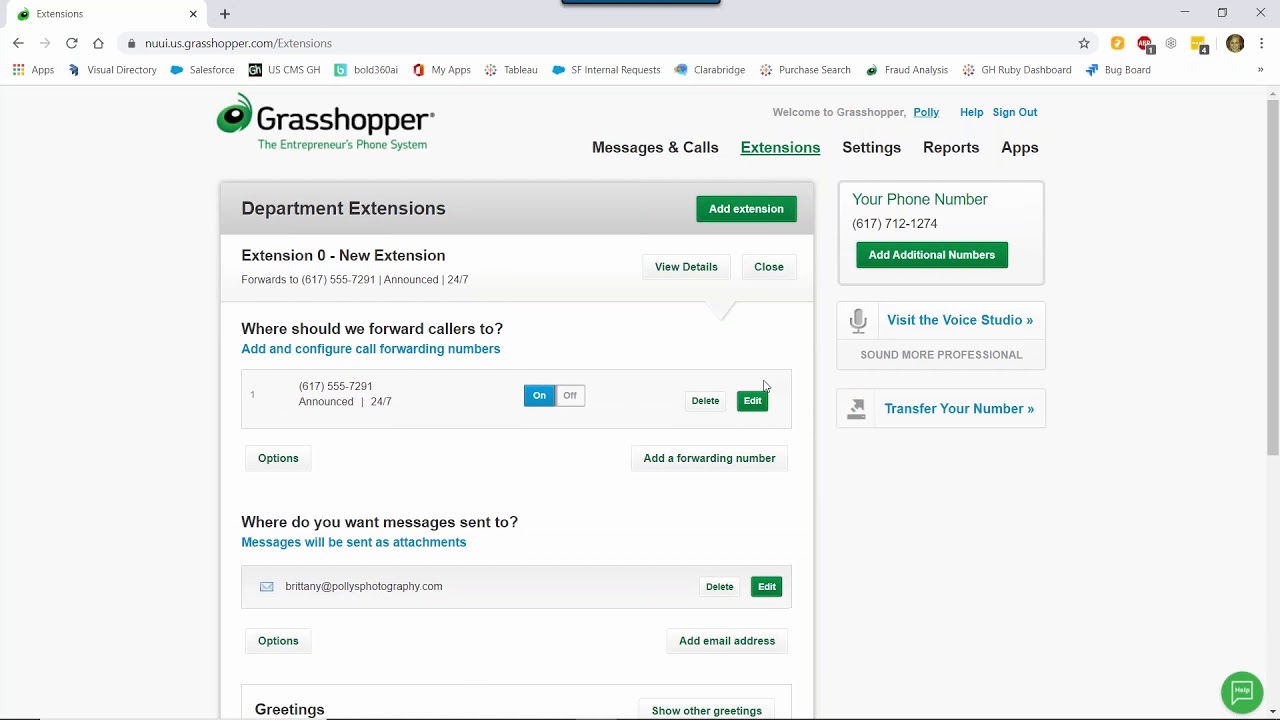Open a new browser tab
Image resolution: width=1280 pixels, height=720 pixels.
tap(225, 14)
